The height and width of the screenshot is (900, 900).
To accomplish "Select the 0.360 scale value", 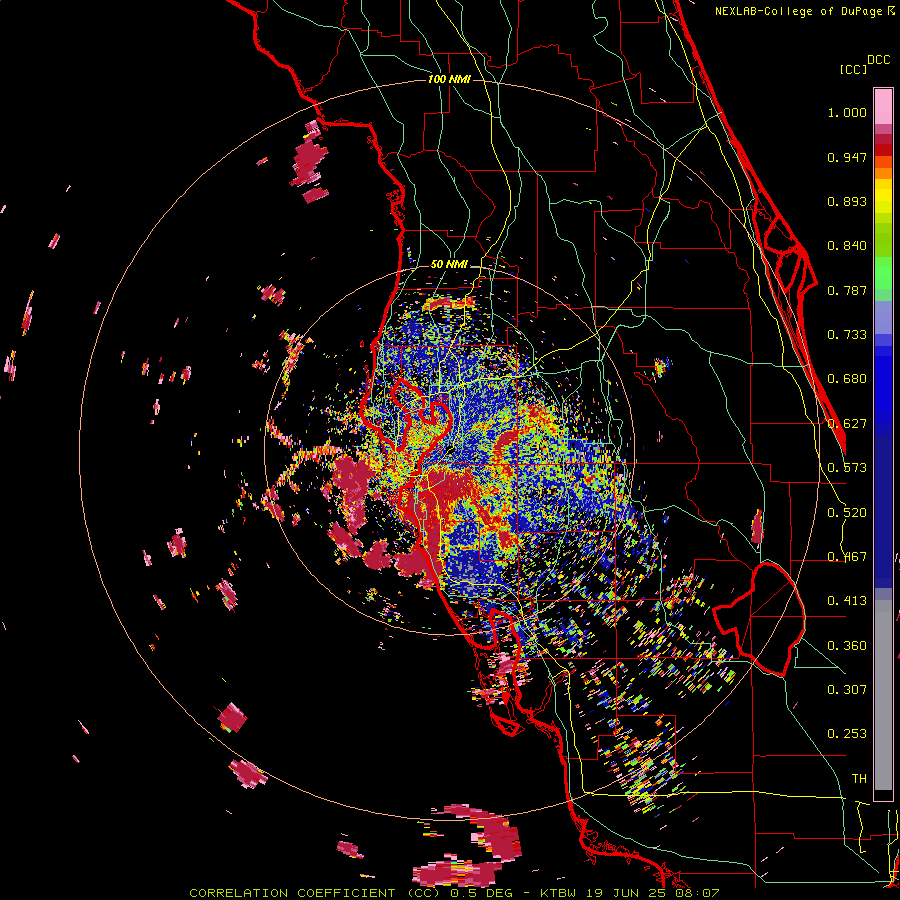I will tap(847, 646).
